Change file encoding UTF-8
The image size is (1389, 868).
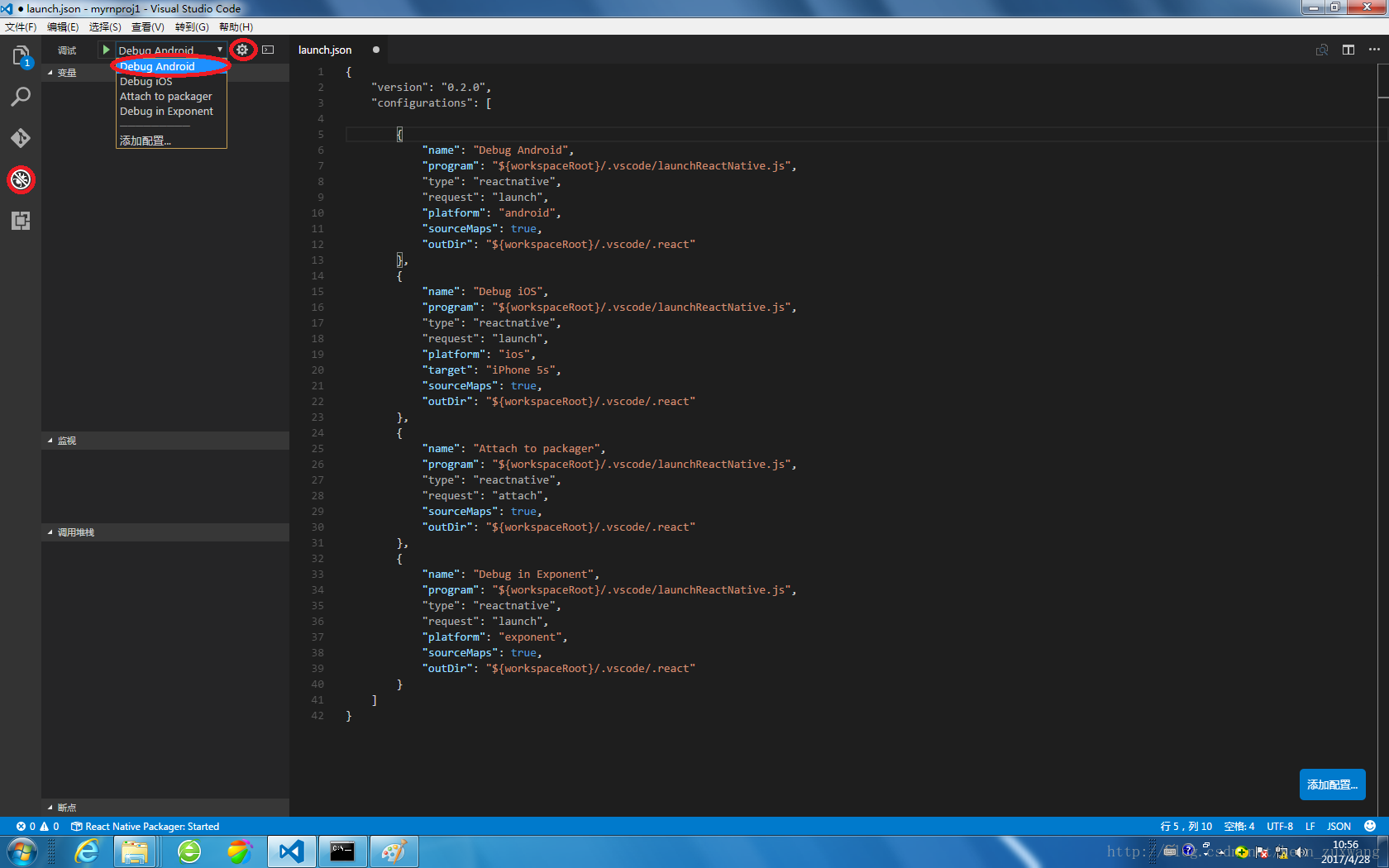(1280, 826)
